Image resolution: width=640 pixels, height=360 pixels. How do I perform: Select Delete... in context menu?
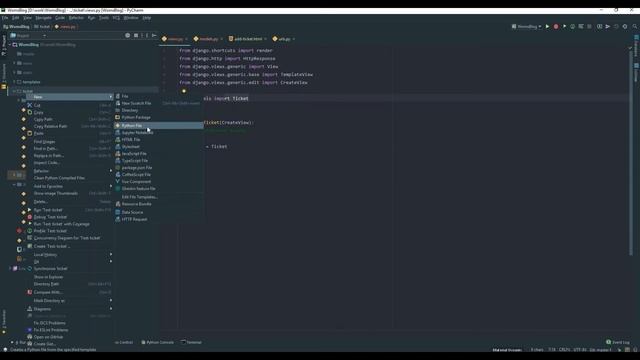click(69, 202)
